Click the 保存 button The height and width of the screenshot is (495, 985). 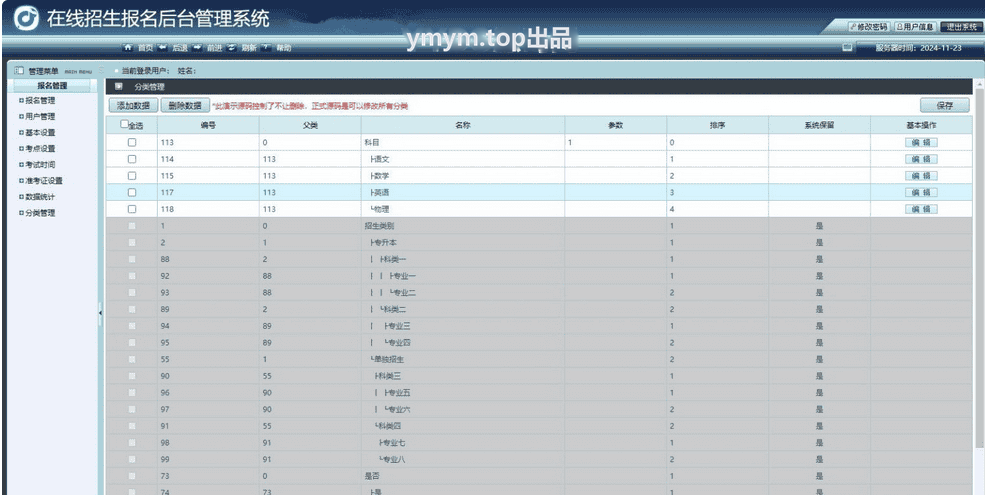(x=945, y=106)
